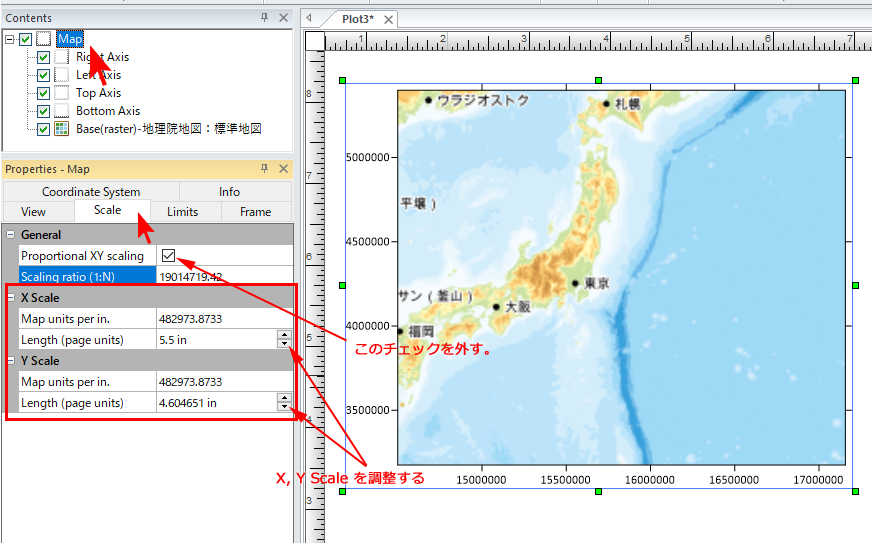Uncheck Proportional XY scaling
The image size is (872, 543).
click(x=168, y=255)
